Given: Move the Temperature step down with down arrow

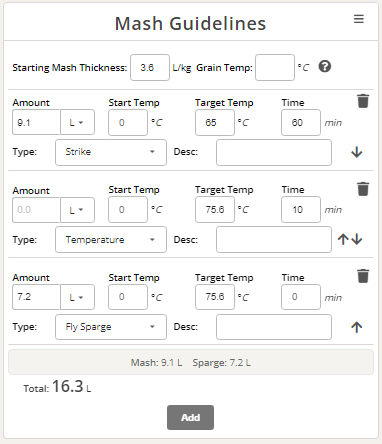Looking at the screenshot, I should point(357,239).
